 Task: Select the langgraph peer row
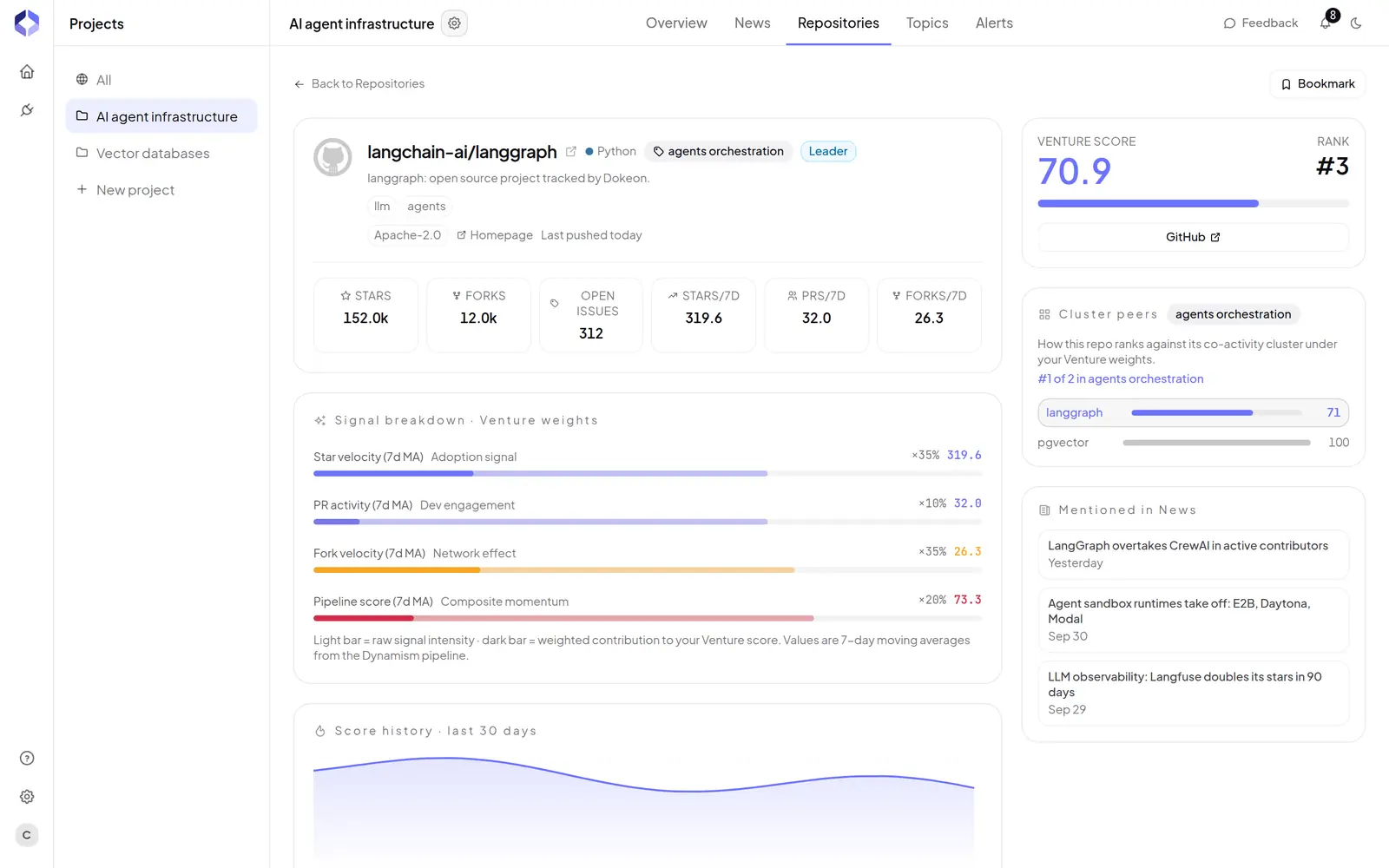pyautogui.click(x=1193, y=413)
